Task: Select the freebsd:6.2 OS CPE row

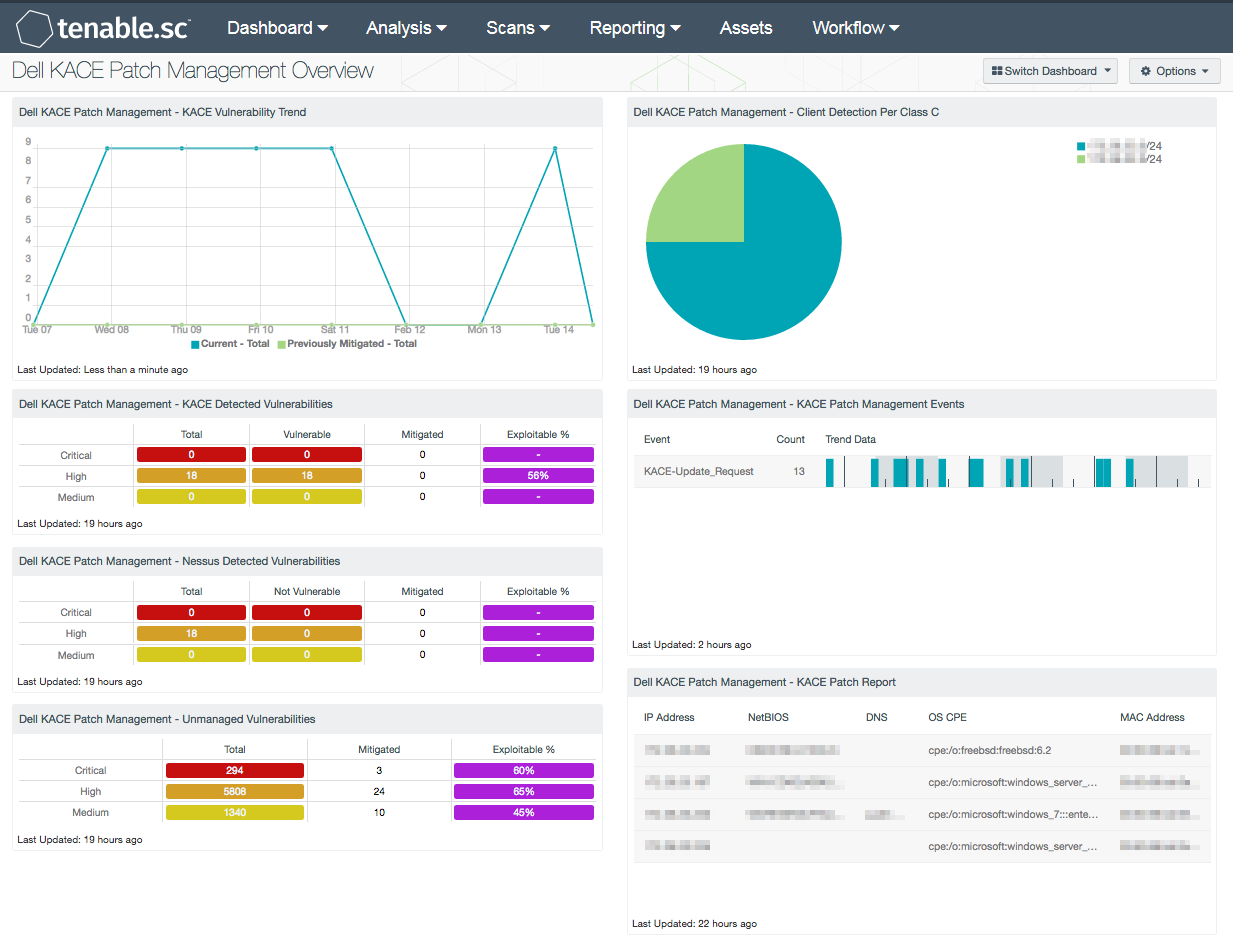Action: click(x=922, y=750)
